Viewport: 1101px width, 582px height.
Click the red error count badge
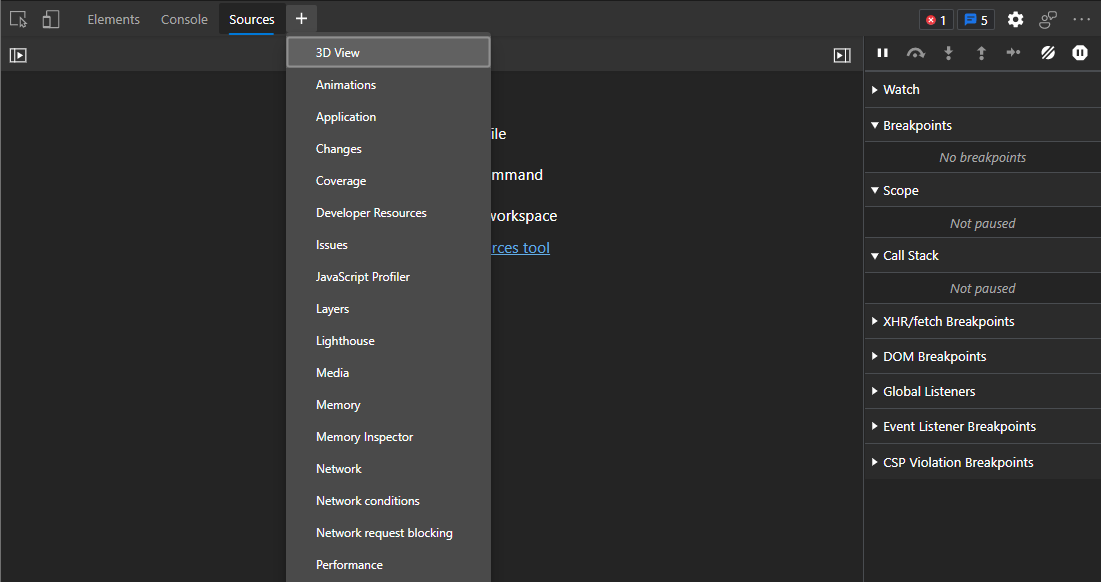(936, 19)
